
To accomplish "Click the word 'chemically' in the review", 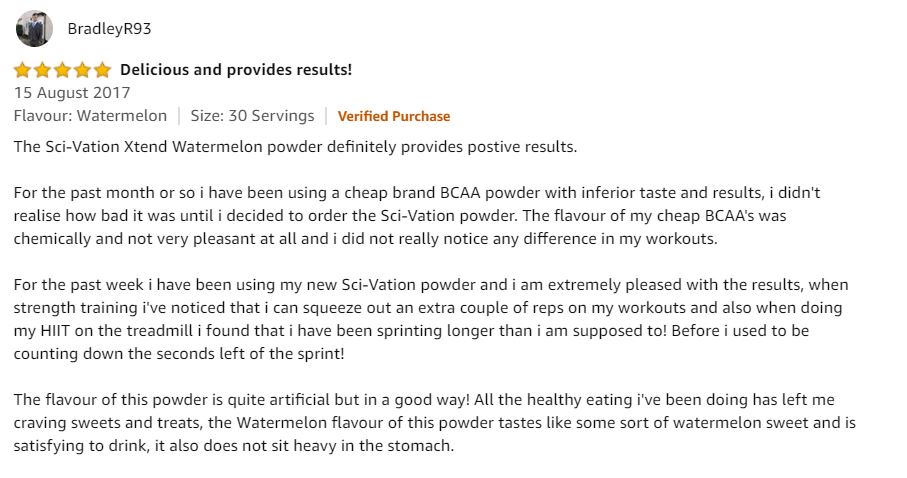I will [52, 239].
